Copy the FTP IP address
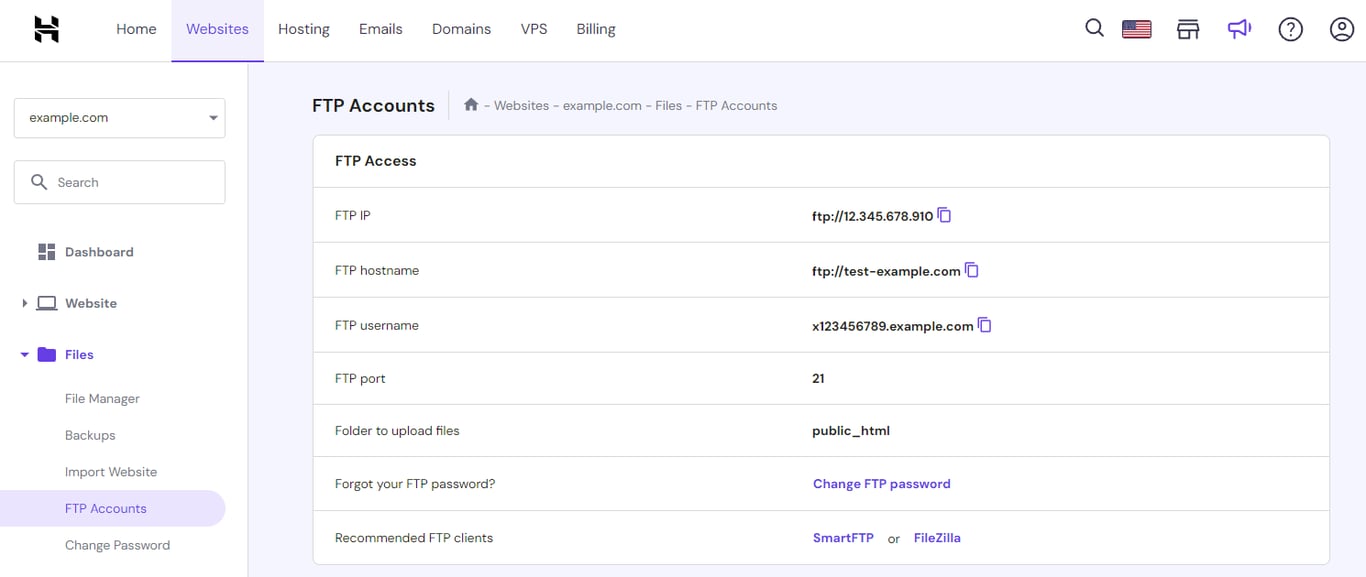 coord(944,214)
